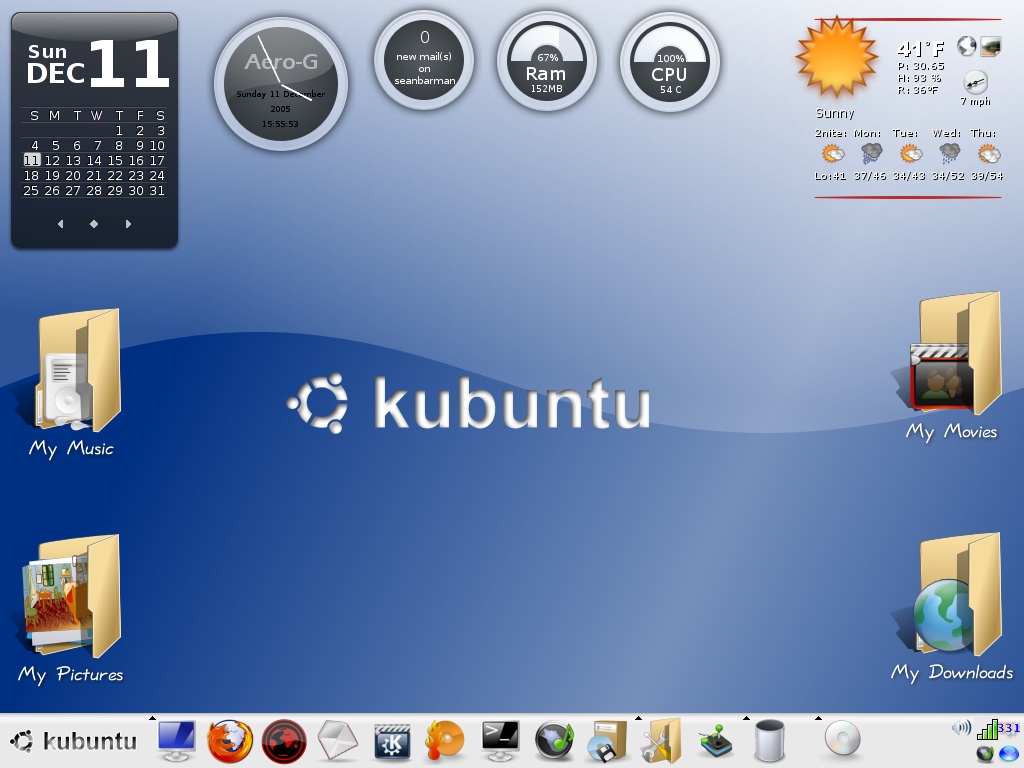The image size is (1024, 768).
Task: Click the CD disc icon in the panel
Action: 842,739
